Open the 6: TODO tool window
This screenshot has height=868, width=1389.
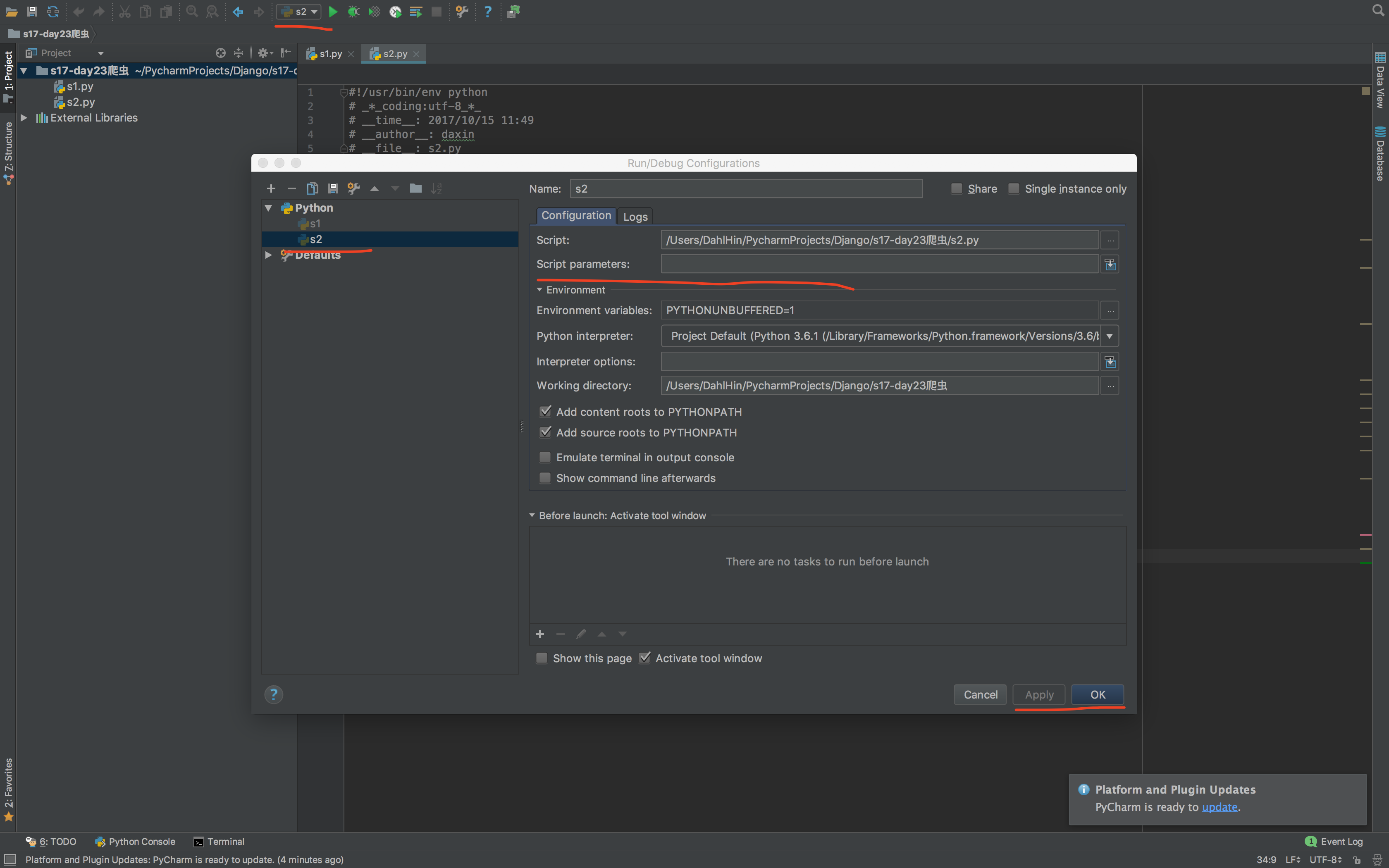click(51, 842)
